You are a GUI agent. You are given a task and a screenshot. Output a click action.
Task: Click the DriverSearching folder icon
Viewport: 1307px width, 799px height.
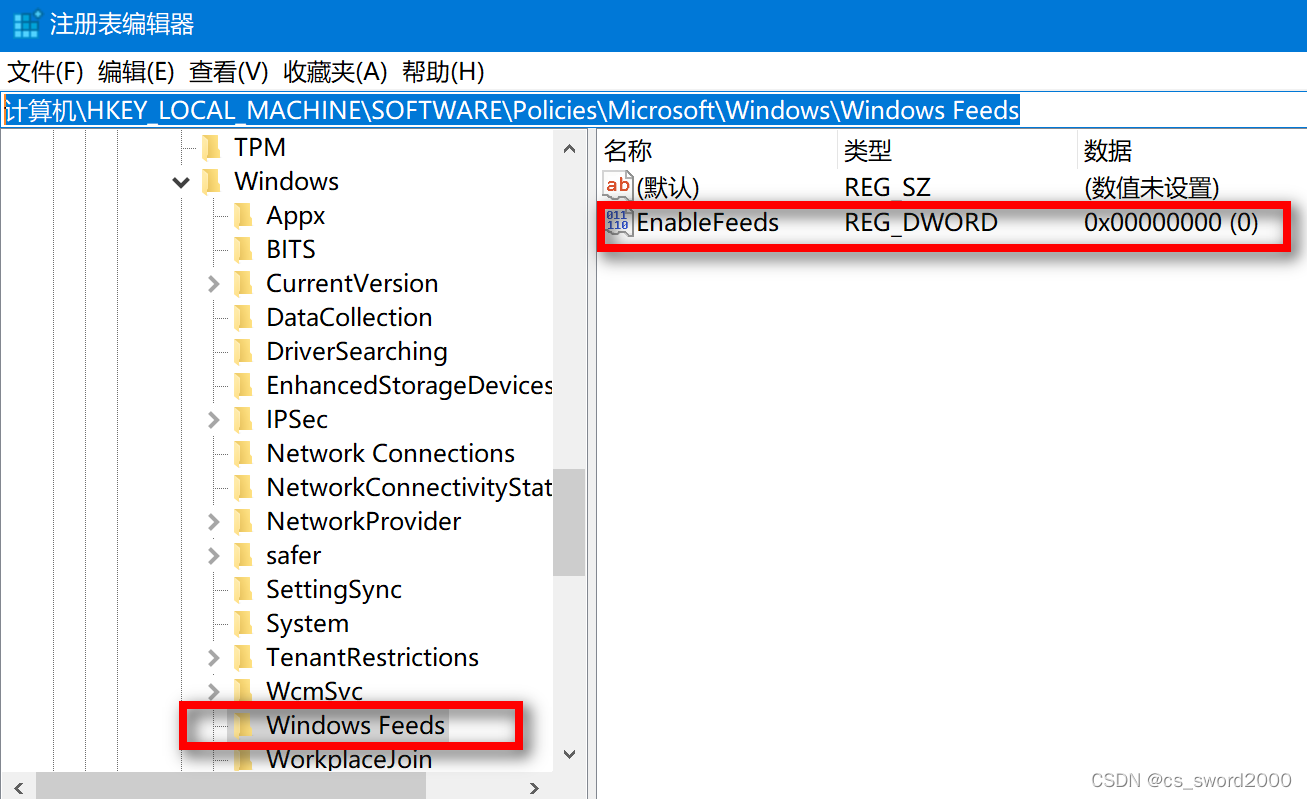click(x=243, y=352)
